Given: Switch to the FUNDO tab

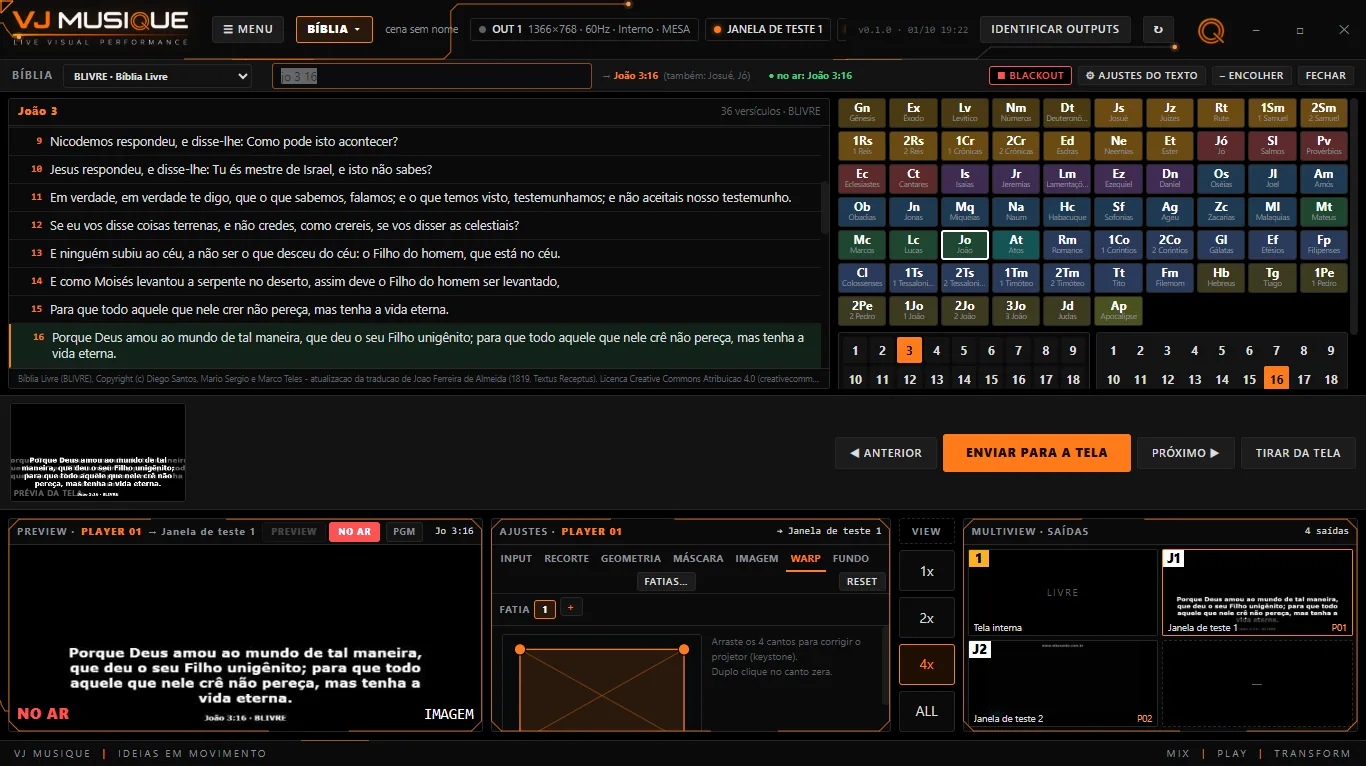Looking at the screenshot, I should tap(851, 559).
